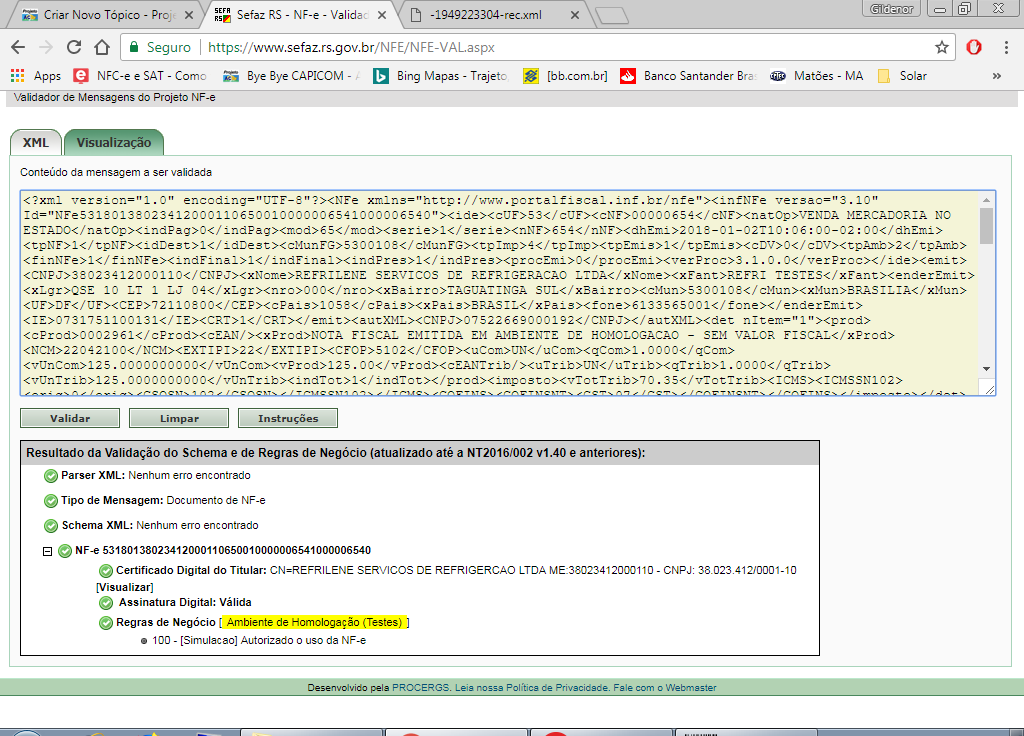Viewport: 1024px width, 736px height.
Task: Click the XML text area scrollbar thumb
Action: pos(986,225)
